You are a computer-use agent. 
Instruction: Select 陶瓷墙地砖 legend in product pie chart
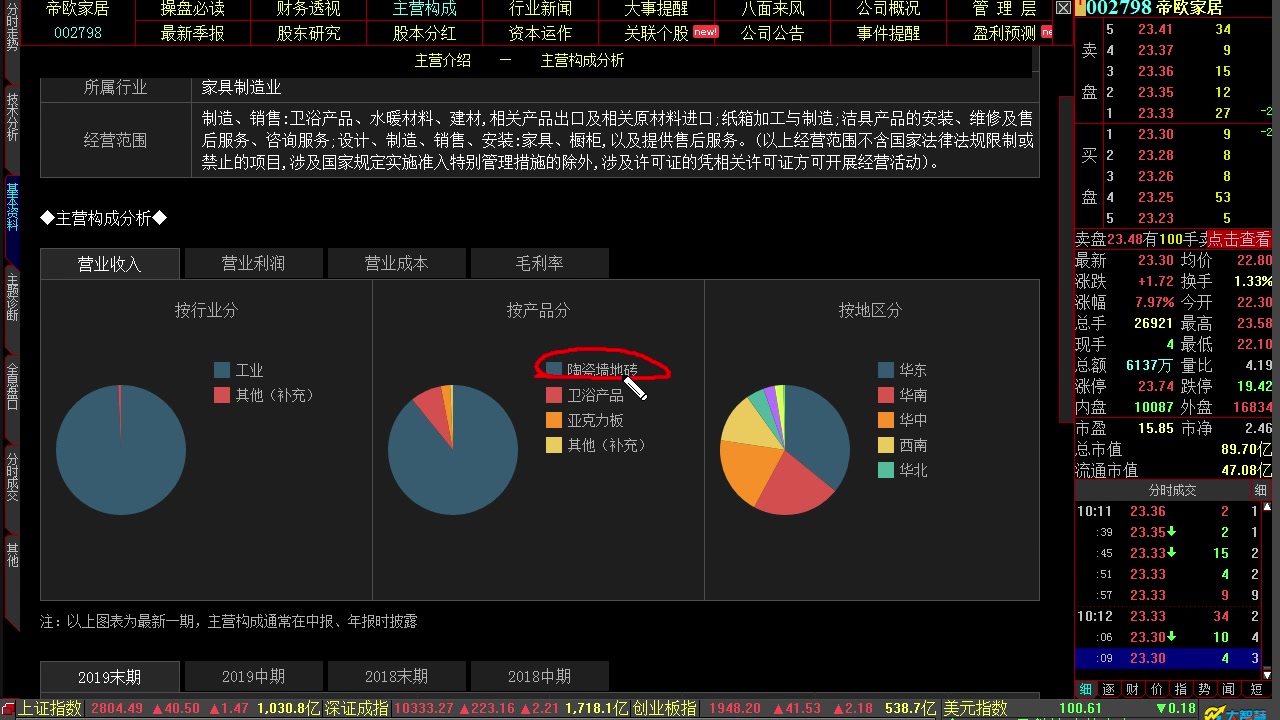600,368
